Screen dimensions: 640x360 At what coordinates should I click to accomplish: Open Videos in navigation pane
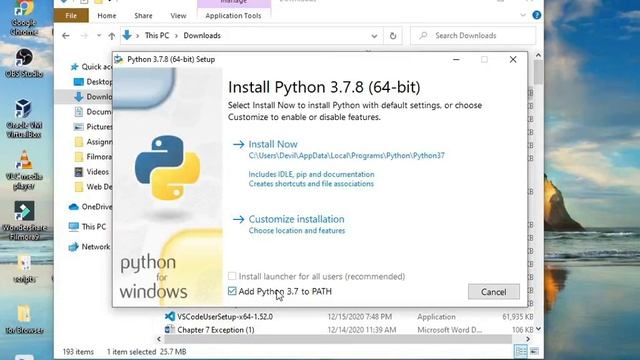[92, 172]
